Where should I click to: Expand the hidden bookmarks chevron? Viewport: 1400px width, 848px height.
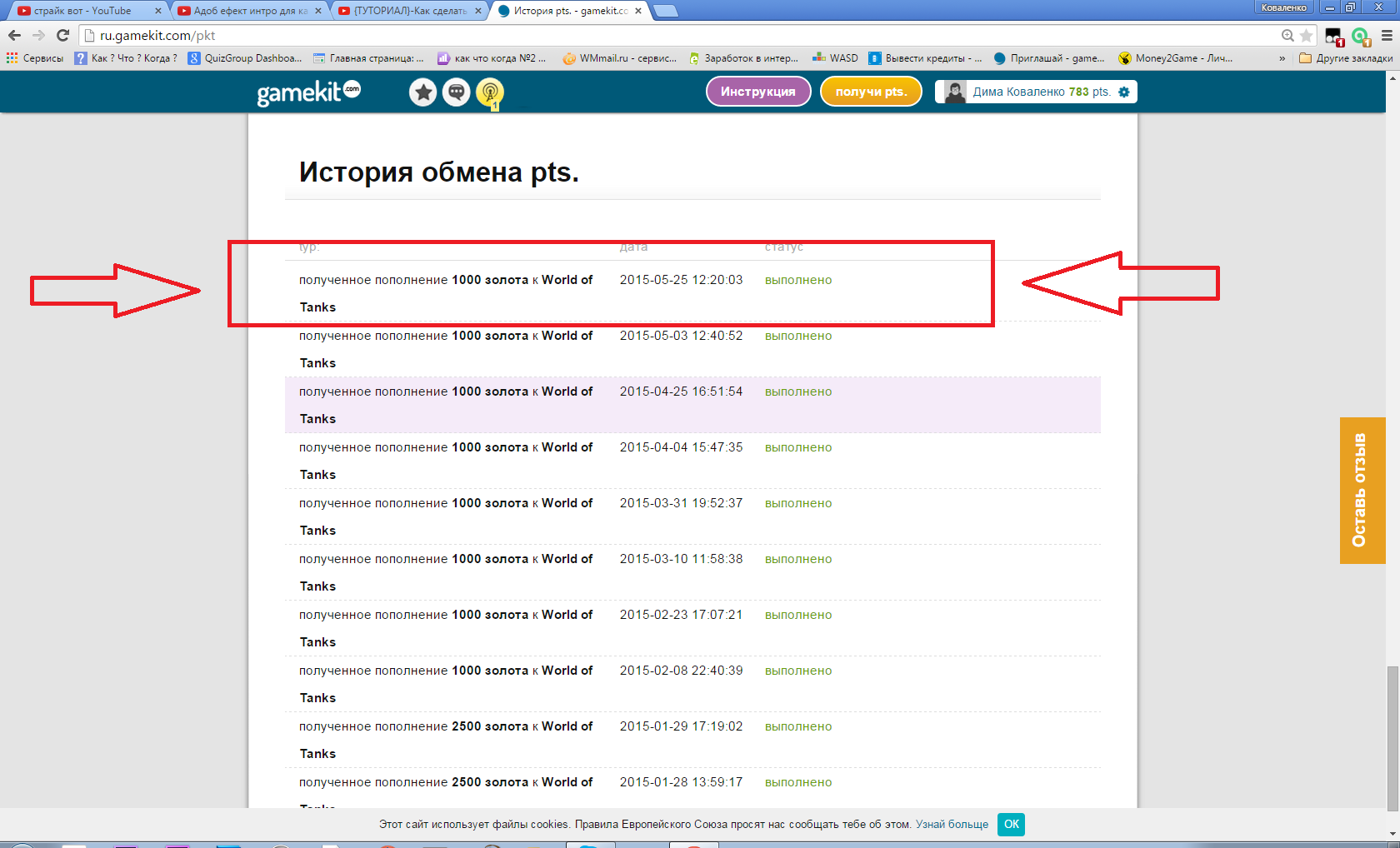1282,58
